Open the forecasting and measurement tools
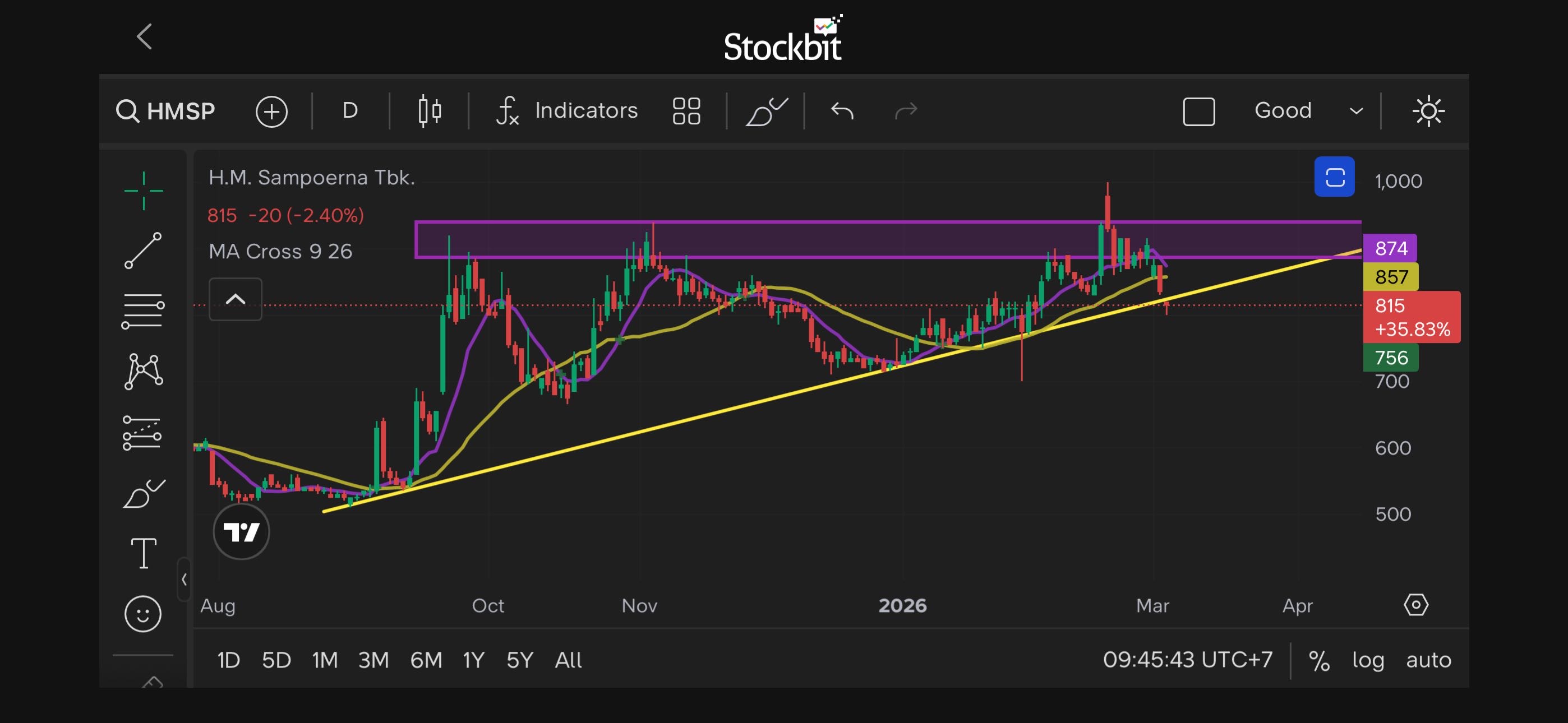Screen dimensions: 1568x723 click(x=142, y=433)
